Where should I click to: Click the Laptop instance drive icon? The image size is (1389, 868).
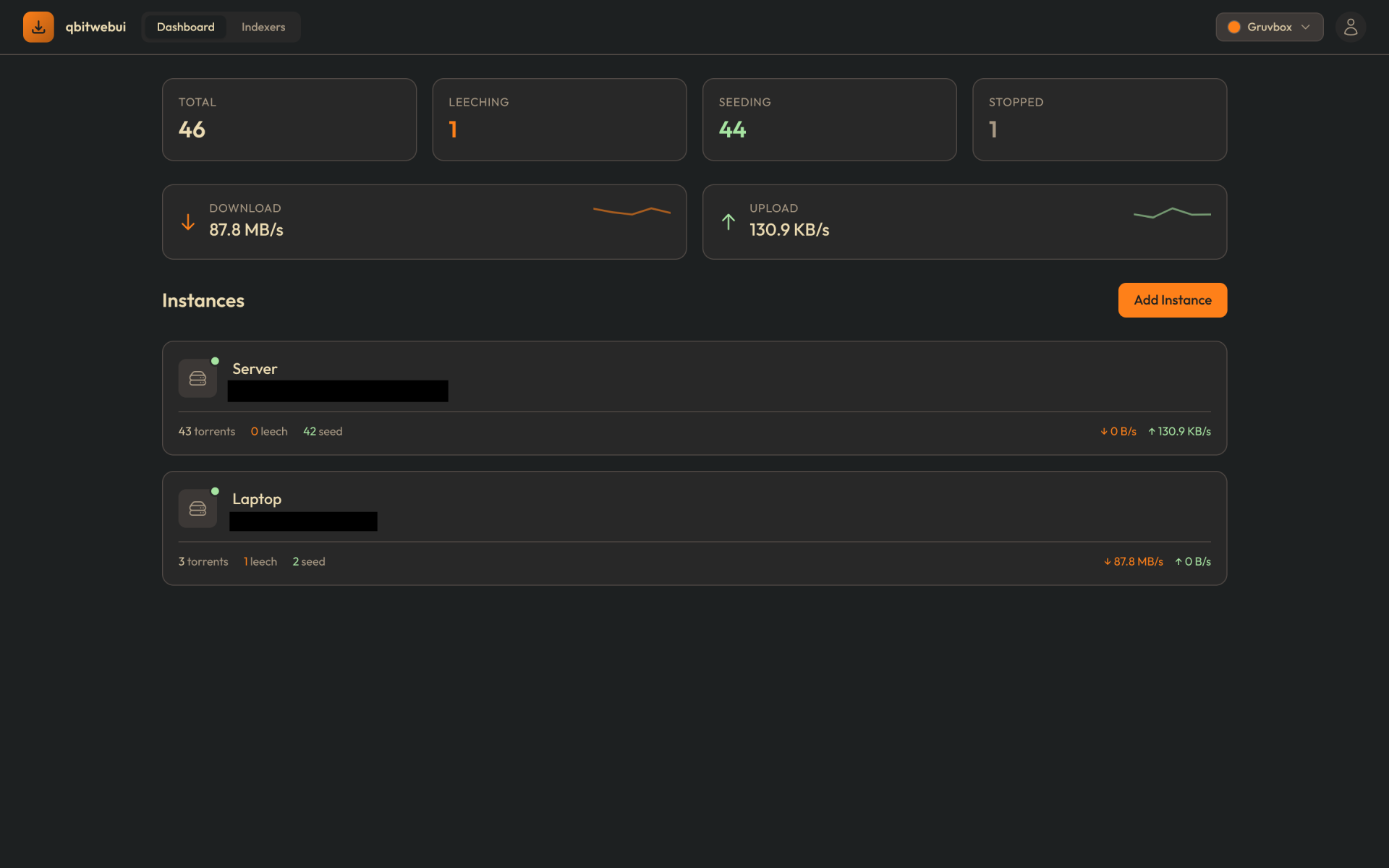click(197, 509)
